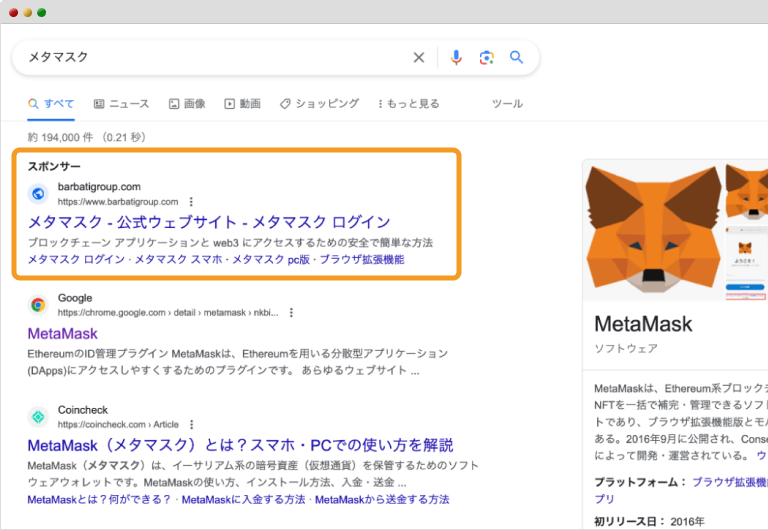Click the Coincheck site name
This screenshot has width=768, height=530.
[x=83, y=410]
